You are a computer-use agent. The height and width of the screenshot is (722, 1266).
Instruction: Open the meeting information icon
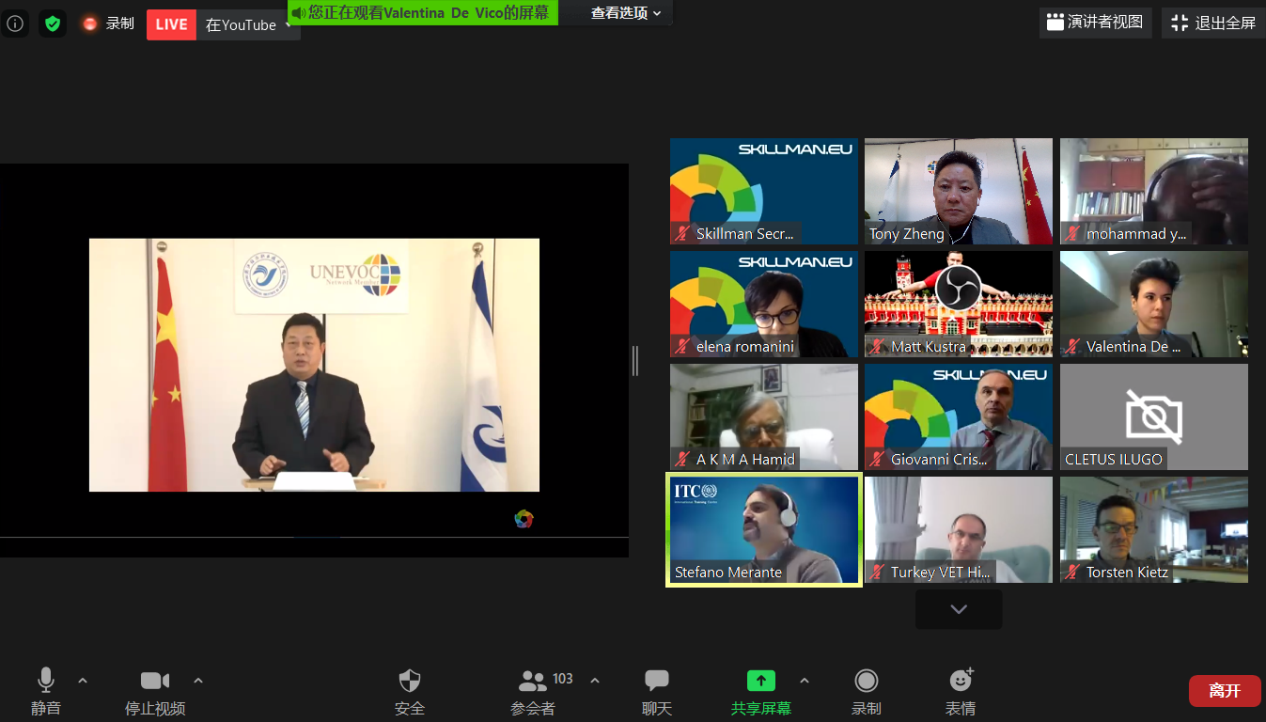15,23
